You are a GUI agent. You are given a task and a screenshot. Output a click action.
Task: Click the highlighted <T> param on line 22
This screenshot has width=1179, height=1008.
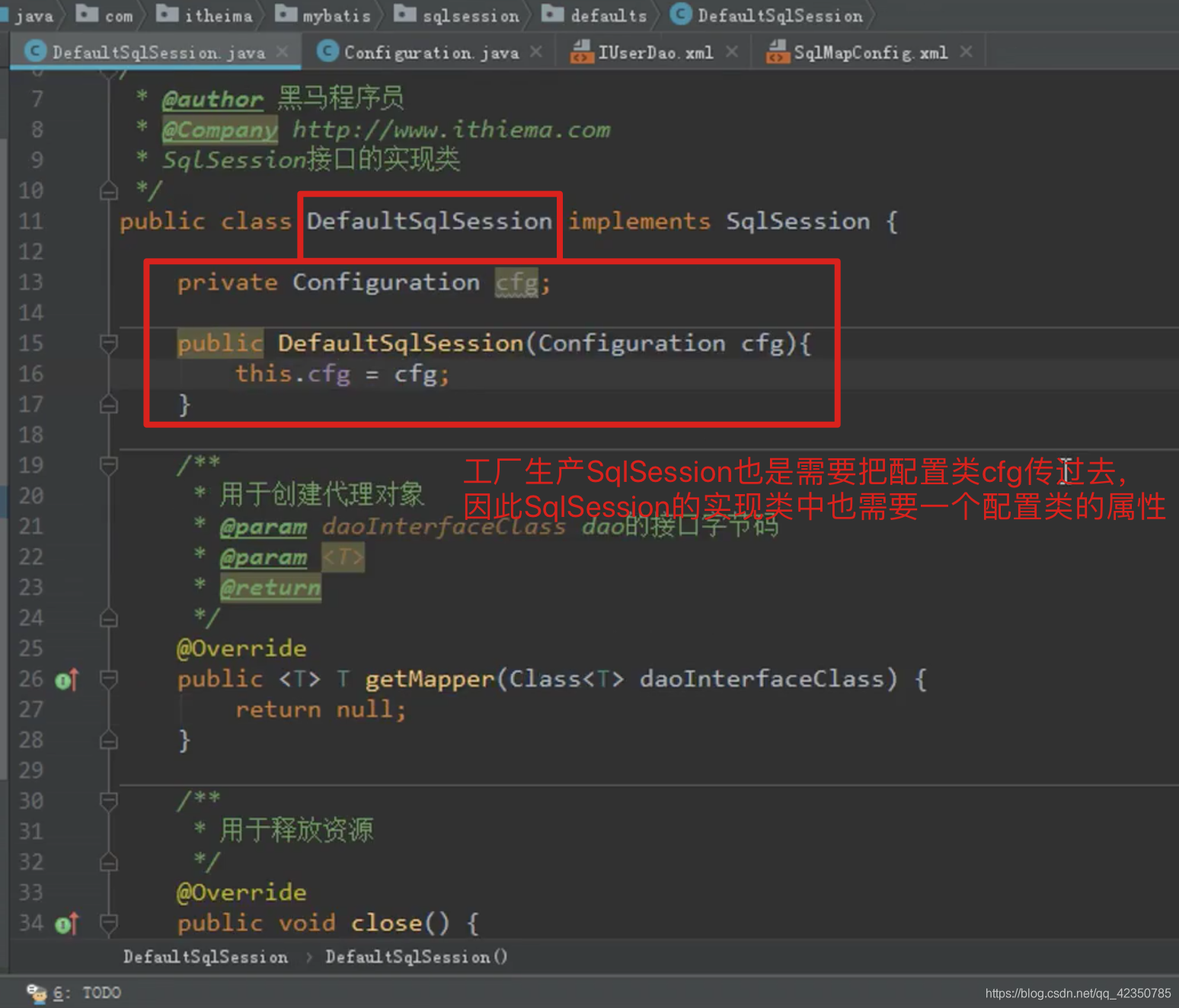pos(343,557)
